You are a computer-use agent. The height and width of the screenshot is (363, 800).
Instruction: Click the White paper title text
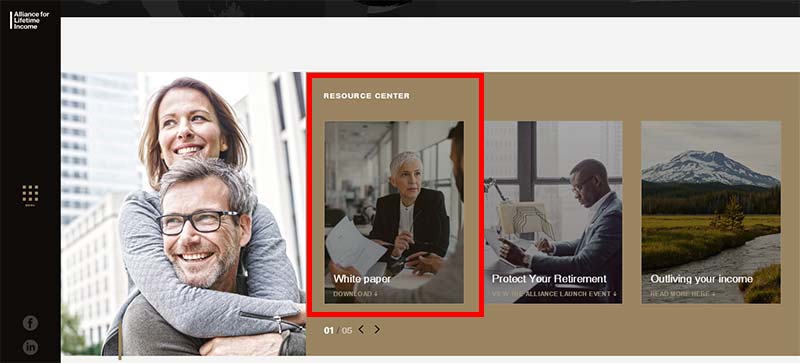362,279
